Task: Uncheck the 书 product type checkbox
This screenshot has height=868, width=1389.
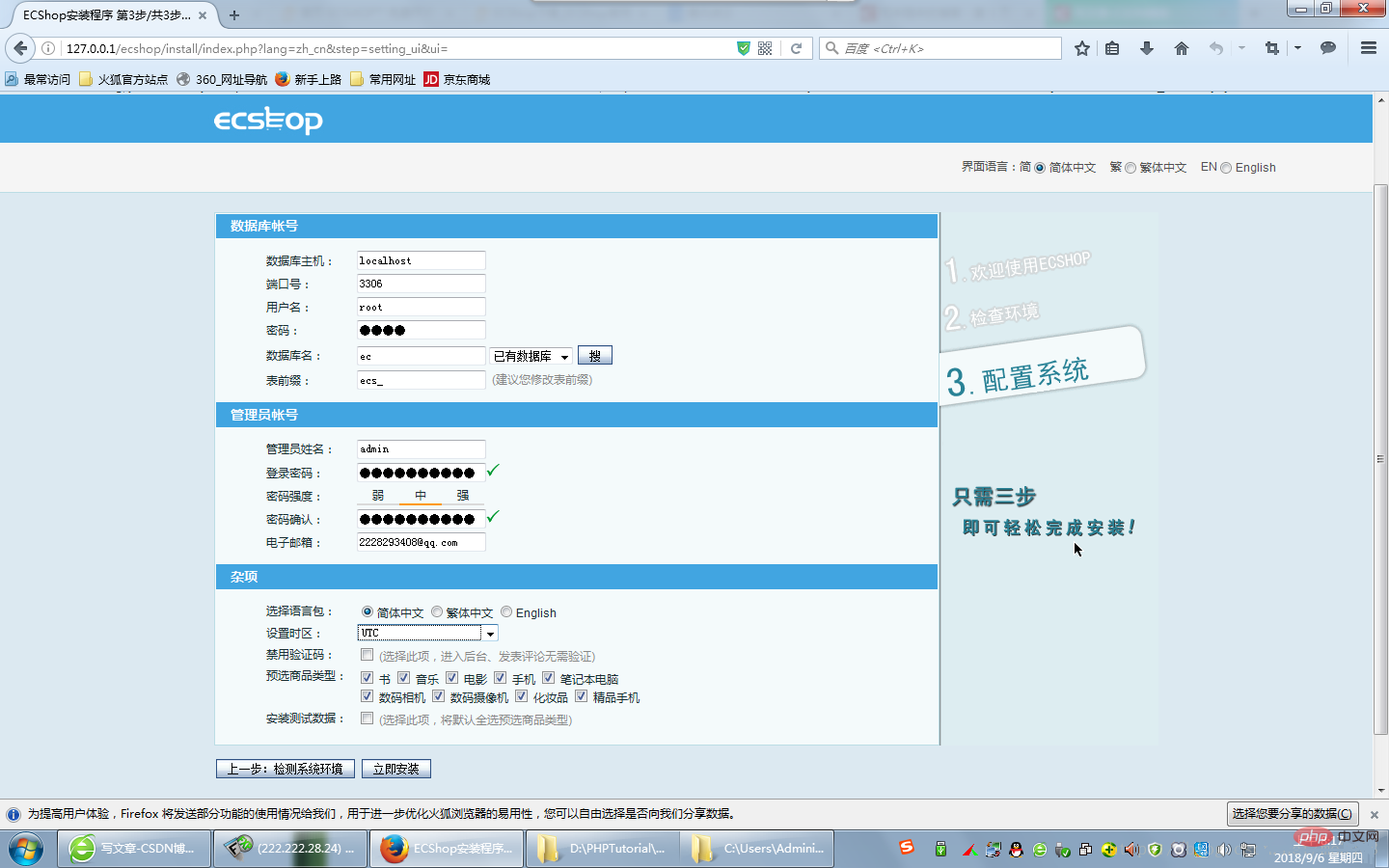Action: point(367,678)
